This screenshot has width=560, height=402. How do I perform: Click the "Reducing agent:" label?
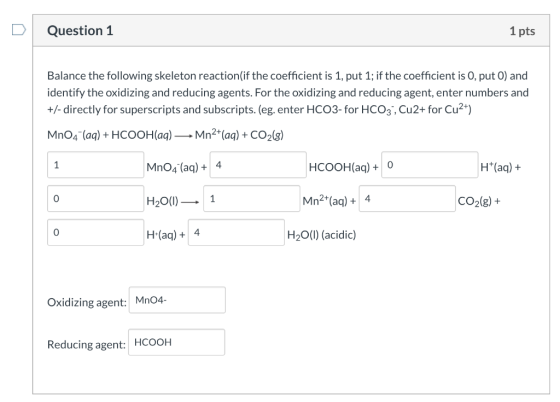tap(86, 345)
